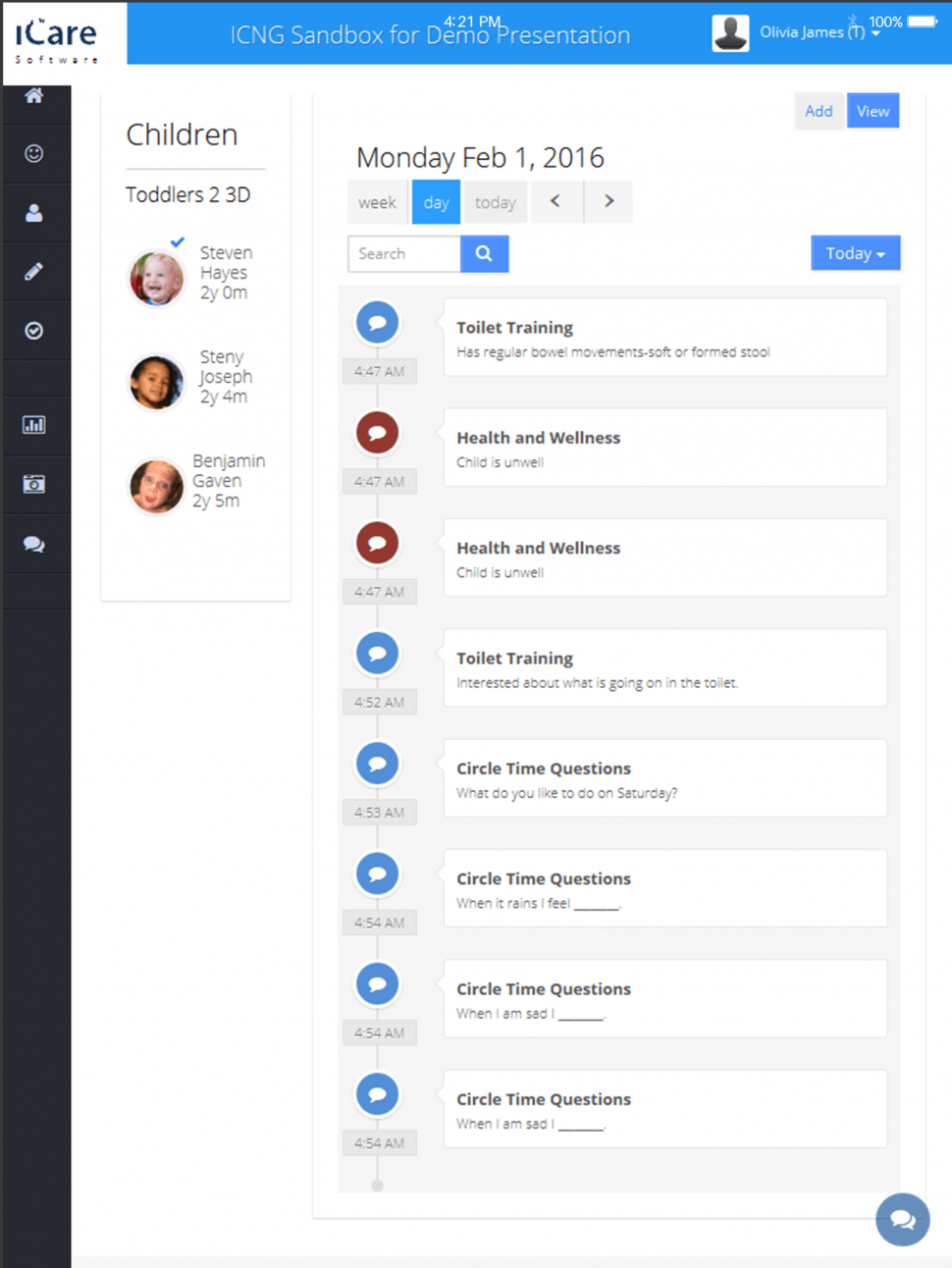952x1268 pixels.
Task: Click the Add button
Action: pyautogui.click(x=819, y=111)
